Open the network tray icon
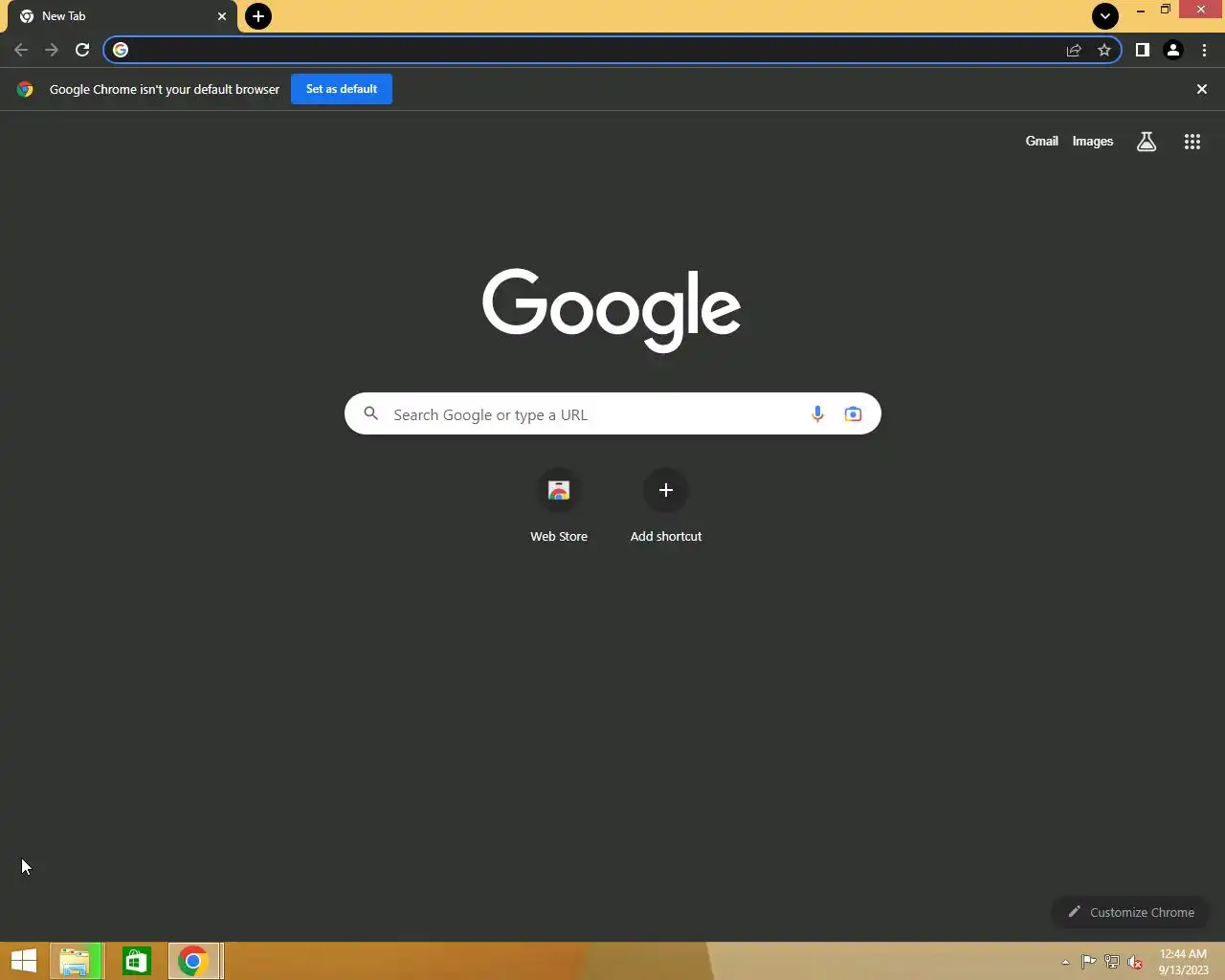Viewport: 1225px width, 980px height. [1112, 962]
